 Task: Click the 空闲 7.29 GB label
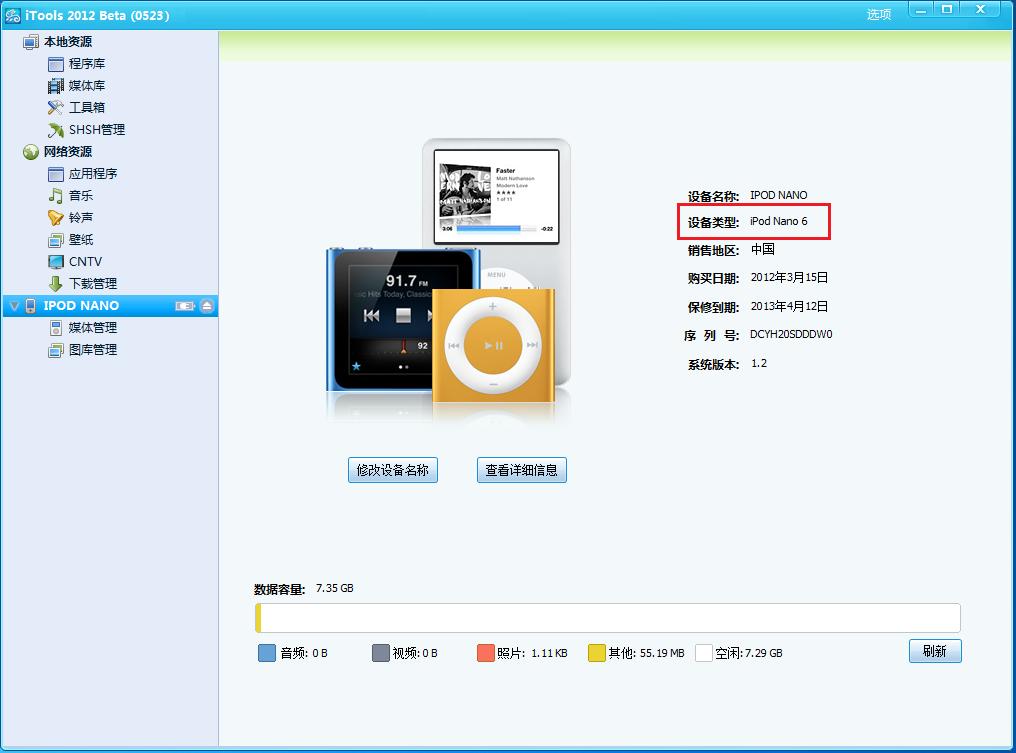[749, 653]
